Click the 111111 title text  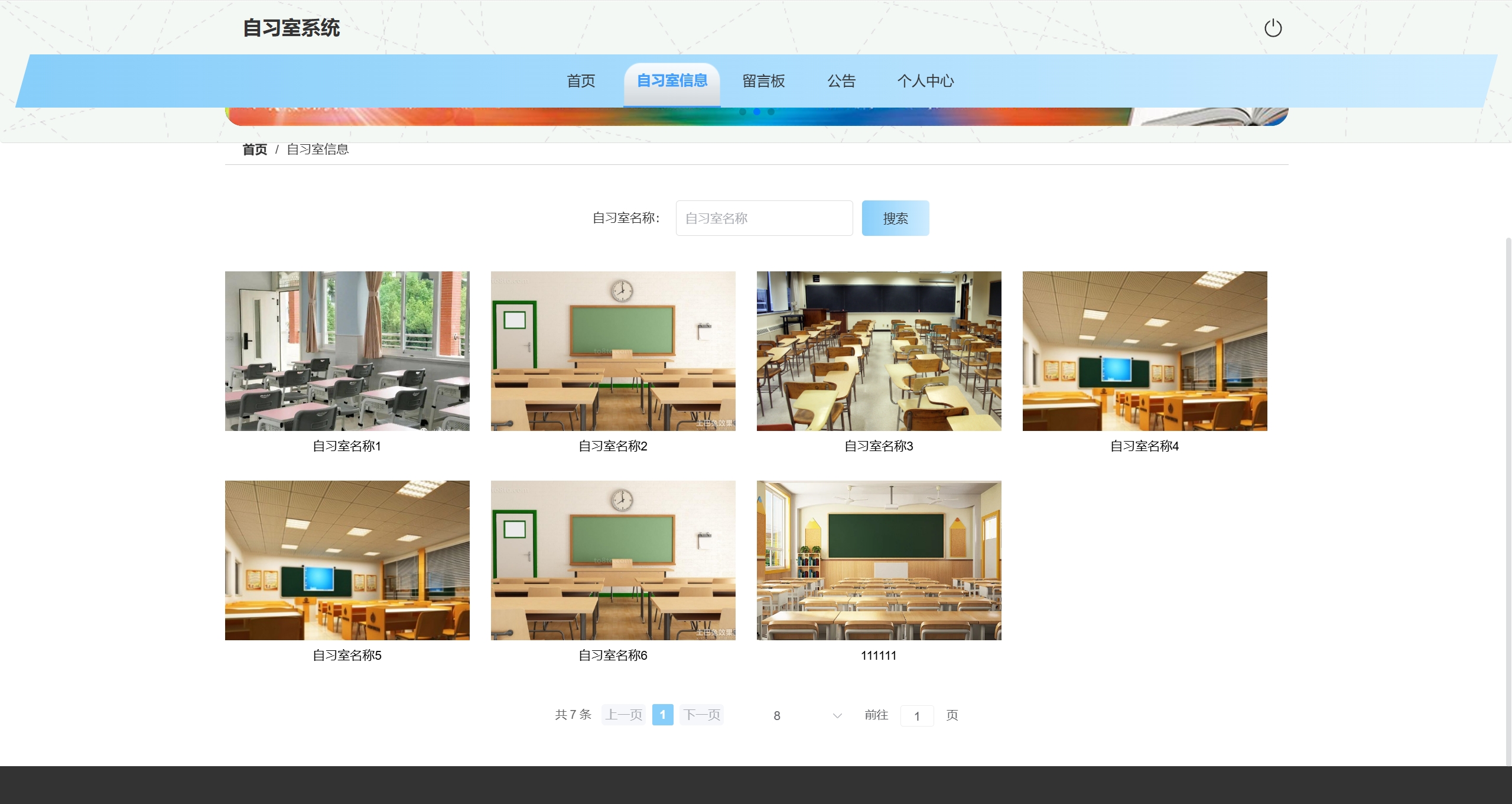(879, 656)
